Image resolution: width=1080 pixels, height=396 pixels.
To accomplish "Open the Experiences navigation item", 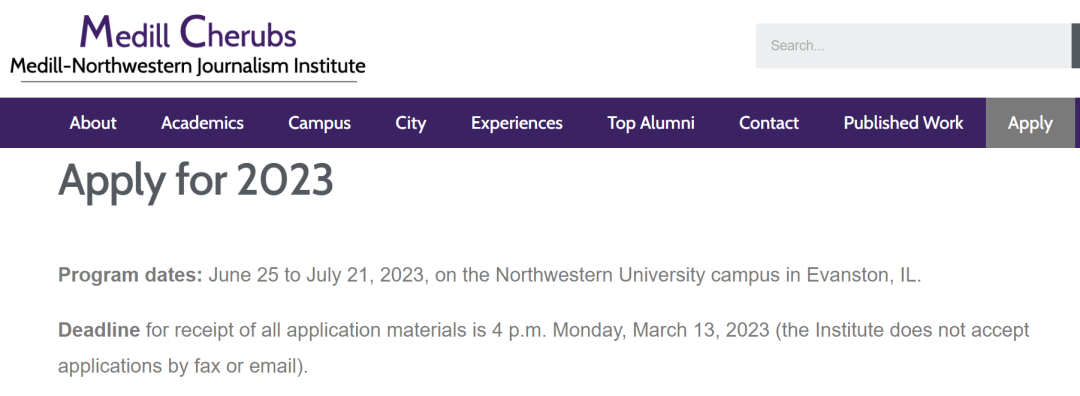I will coord(517,123).
